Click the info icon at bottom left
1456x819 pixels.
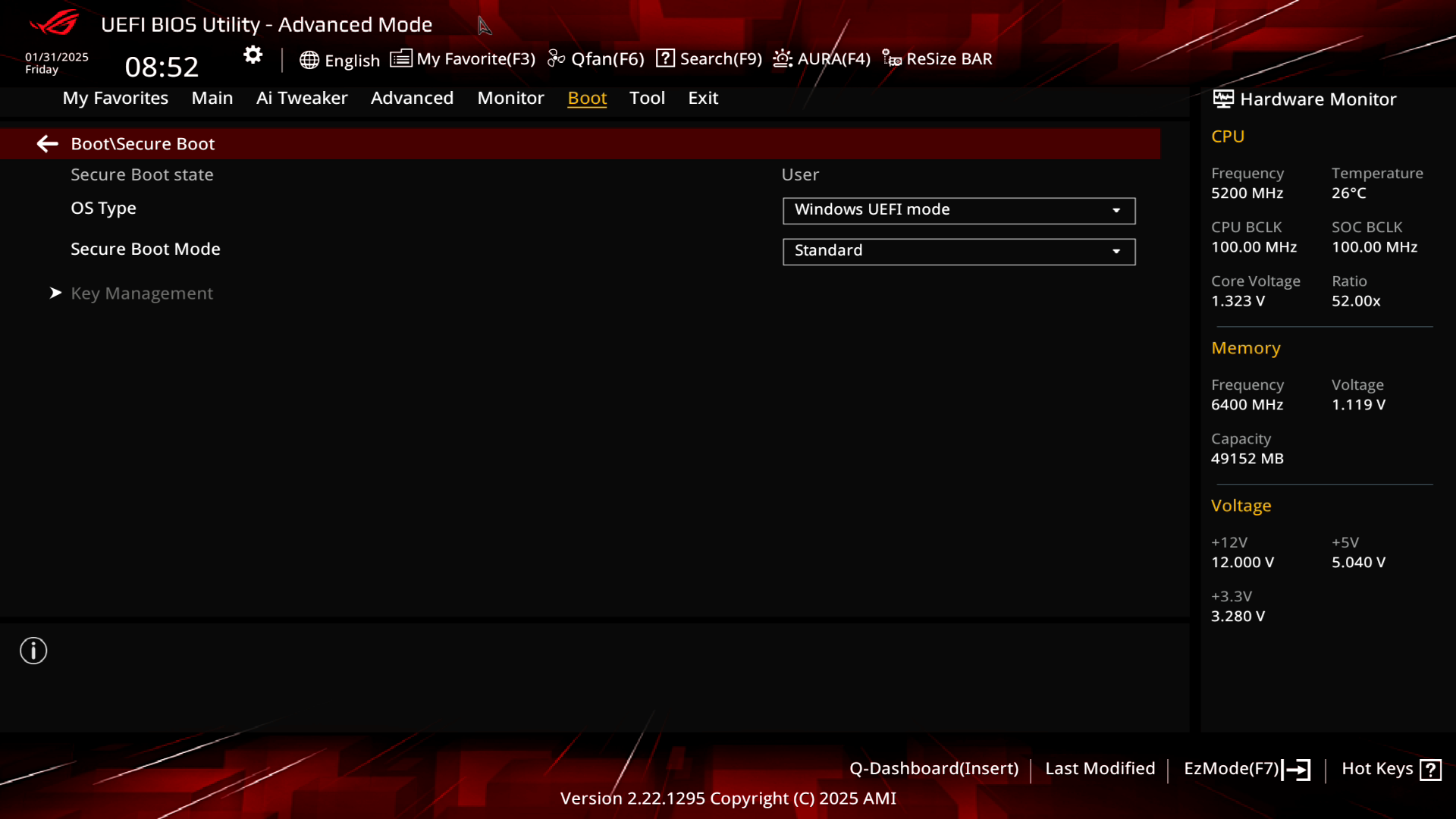[x=33, y=651]
